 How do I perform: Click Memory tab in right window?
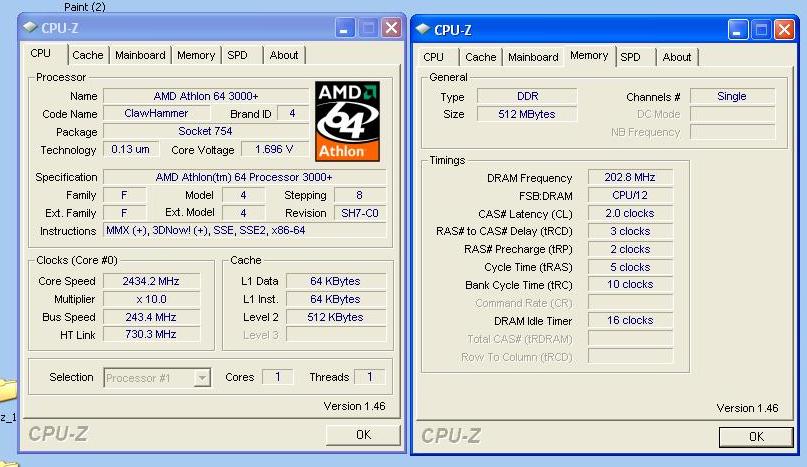[589, 56]
